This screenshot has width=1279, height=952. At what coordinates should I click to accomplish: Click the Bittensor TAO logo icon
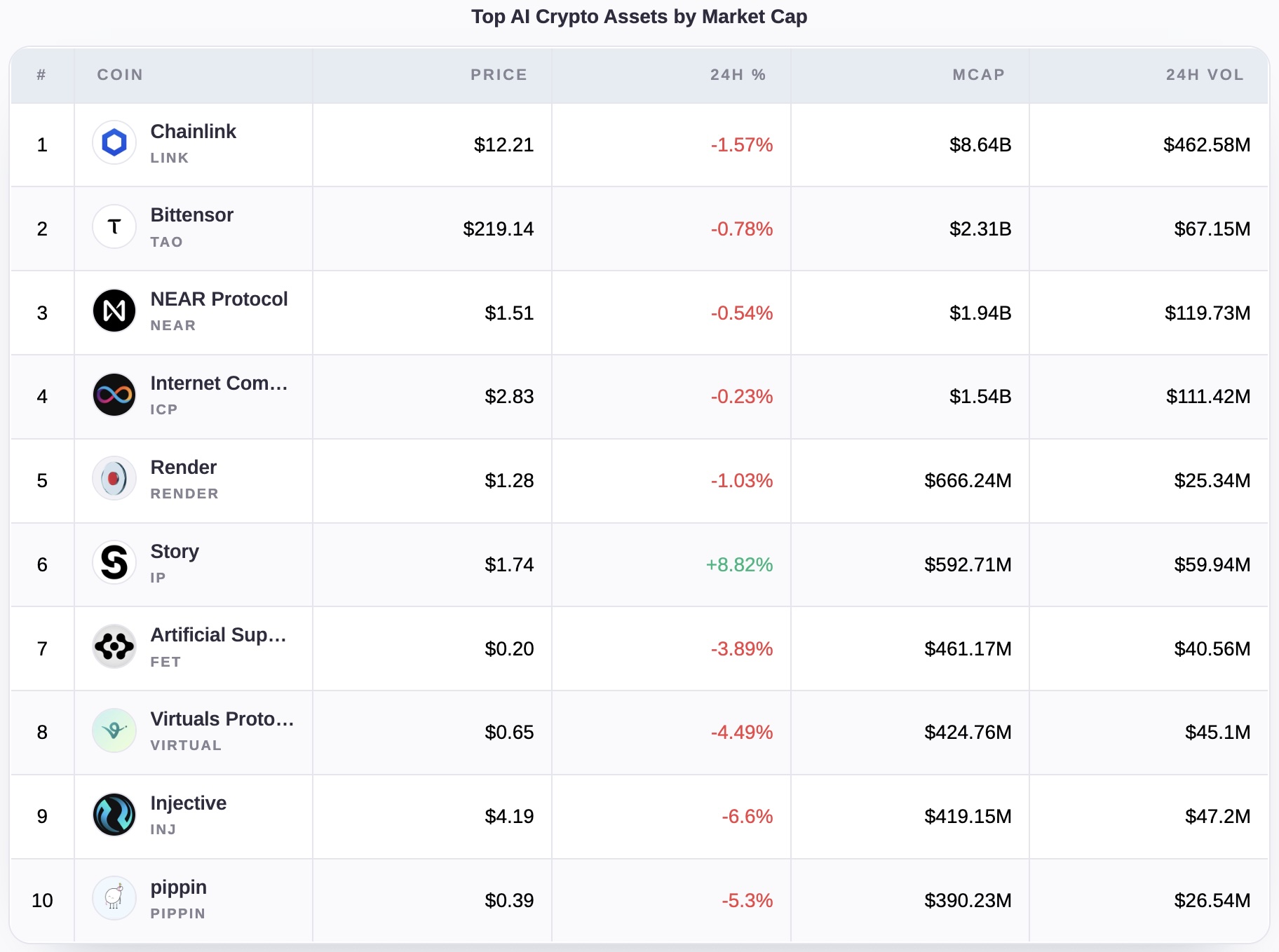click(x=114, y=226)
